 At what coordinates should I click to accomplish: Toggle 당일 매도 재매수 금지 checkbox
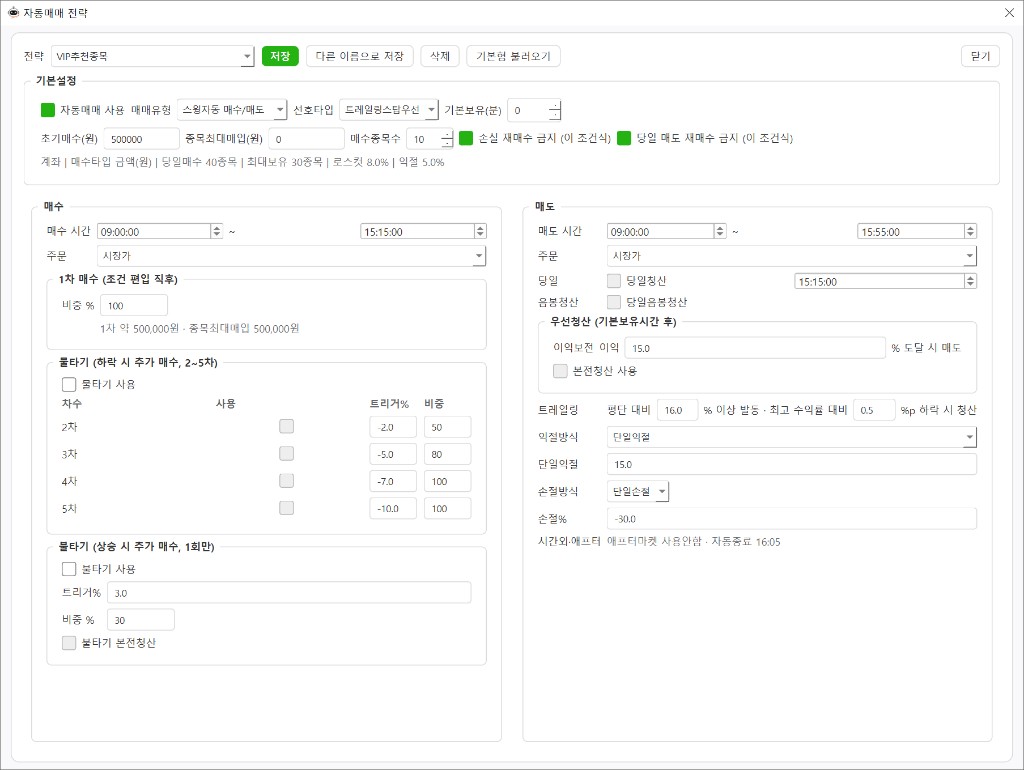click(624, 138)
